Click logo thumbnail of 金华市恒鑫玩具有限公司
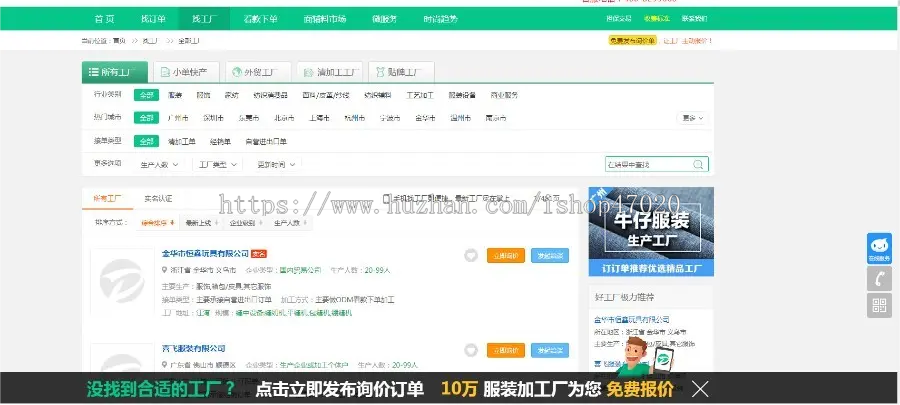This screenshot has width=900, height=405. (122, 282)
